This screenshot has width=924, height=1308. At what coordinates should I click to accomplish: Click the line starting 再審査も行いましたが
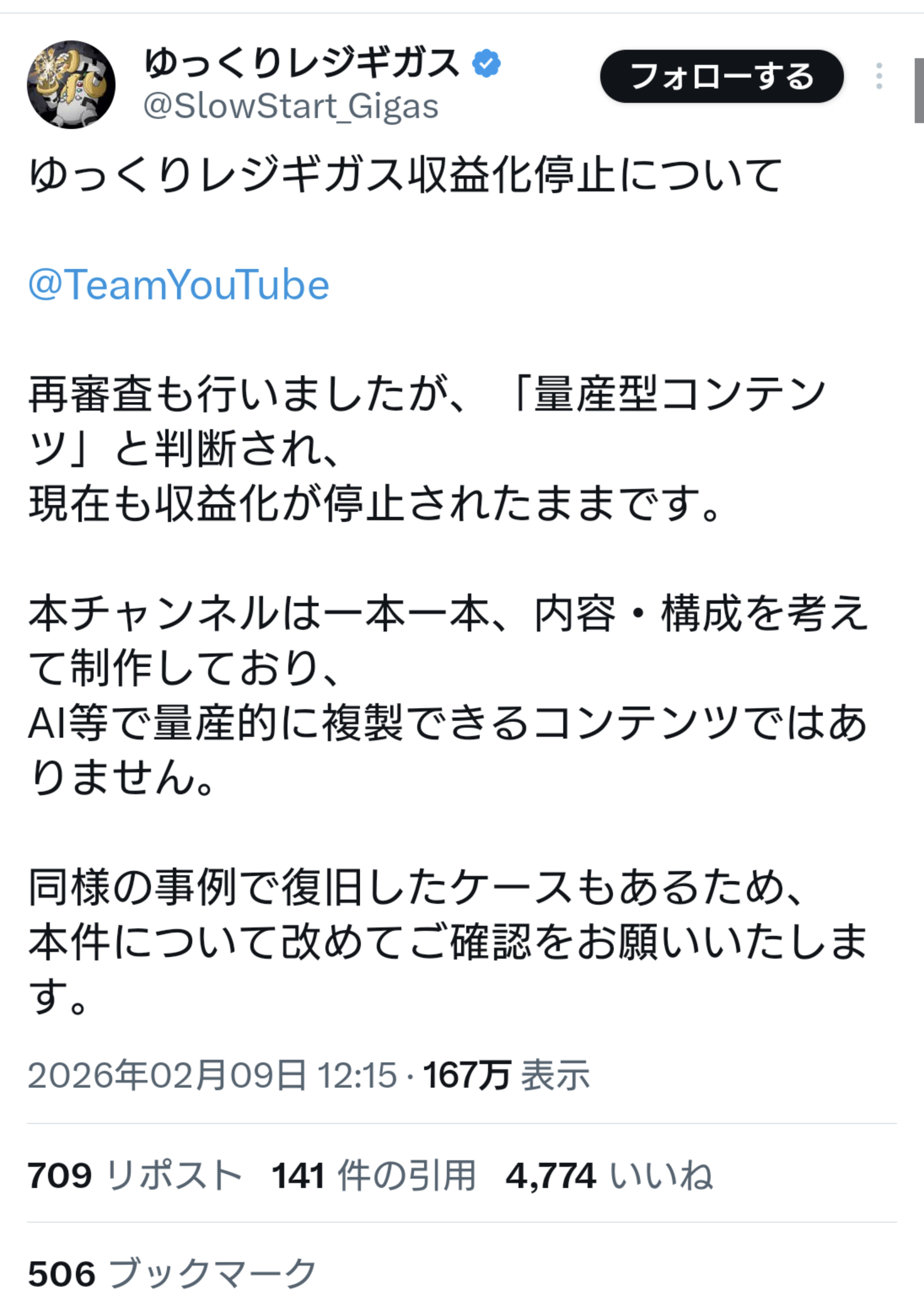tap(427, 394)
